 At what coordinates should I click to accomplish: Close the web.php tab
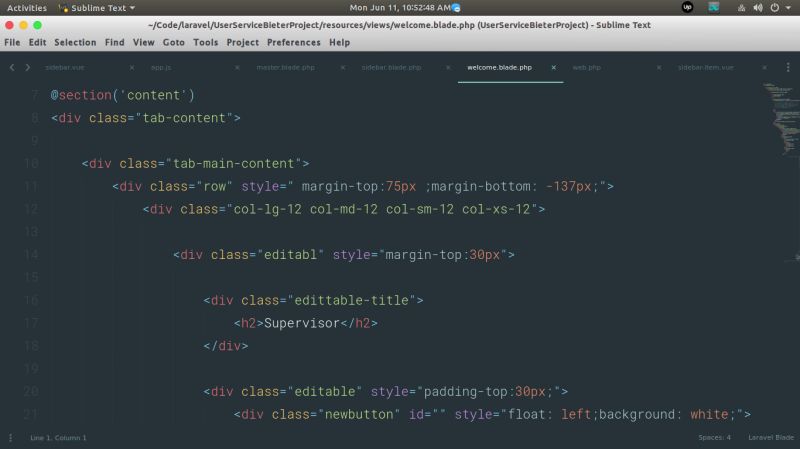pyautogui.click(x=659, y=67)
